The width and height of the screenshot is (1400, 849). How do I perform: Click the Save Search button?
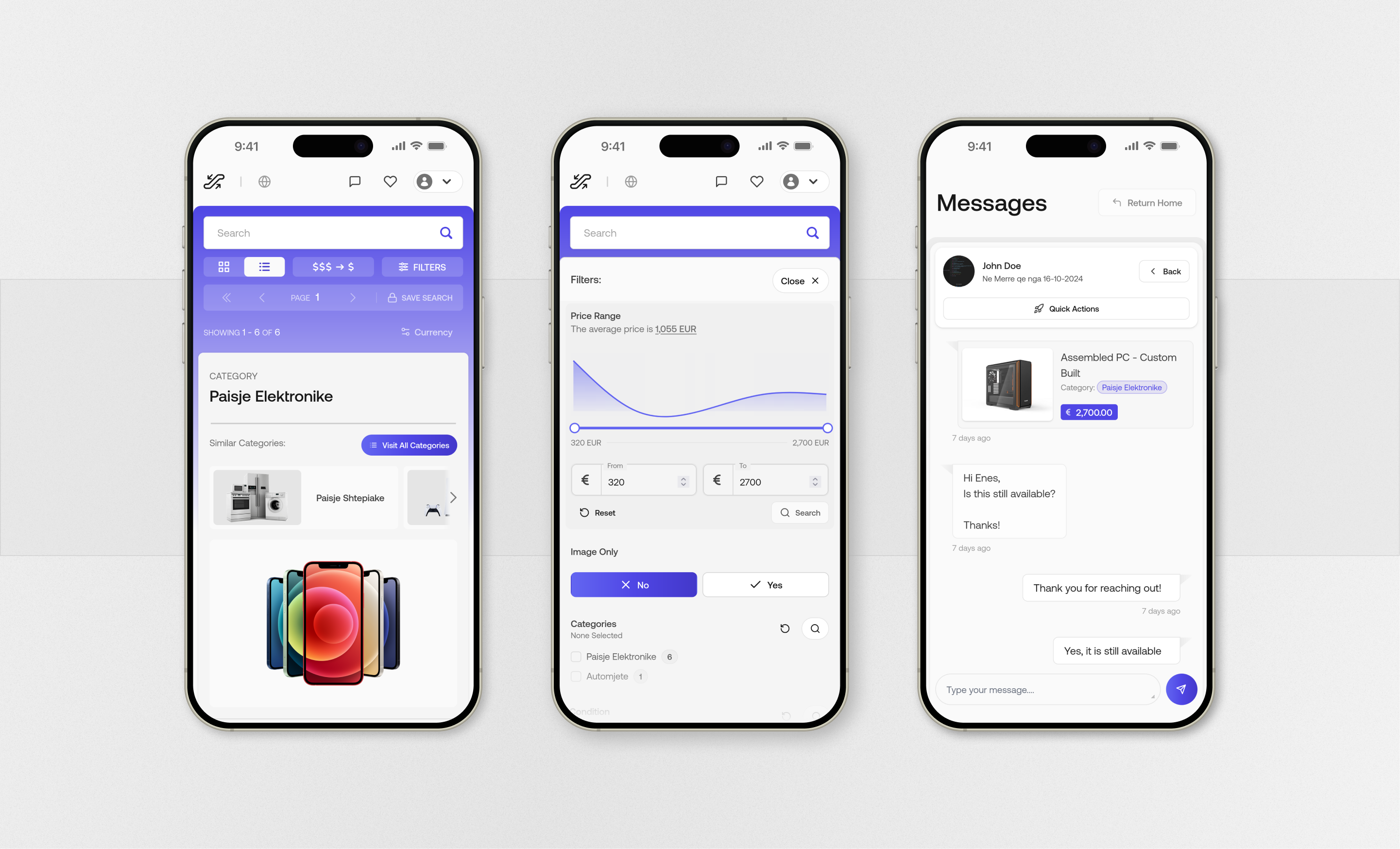418,297
